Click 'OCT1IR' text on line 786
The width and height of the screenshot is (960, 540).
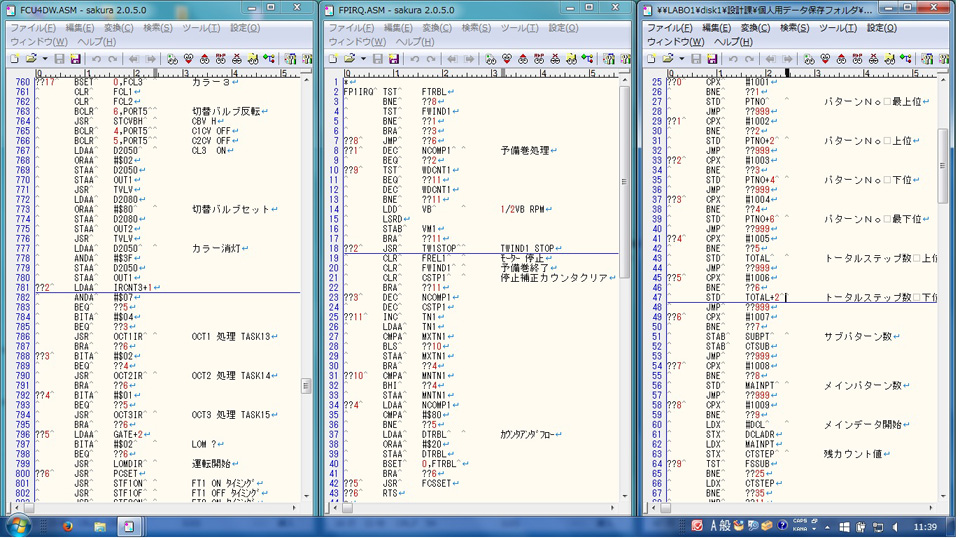129,337
